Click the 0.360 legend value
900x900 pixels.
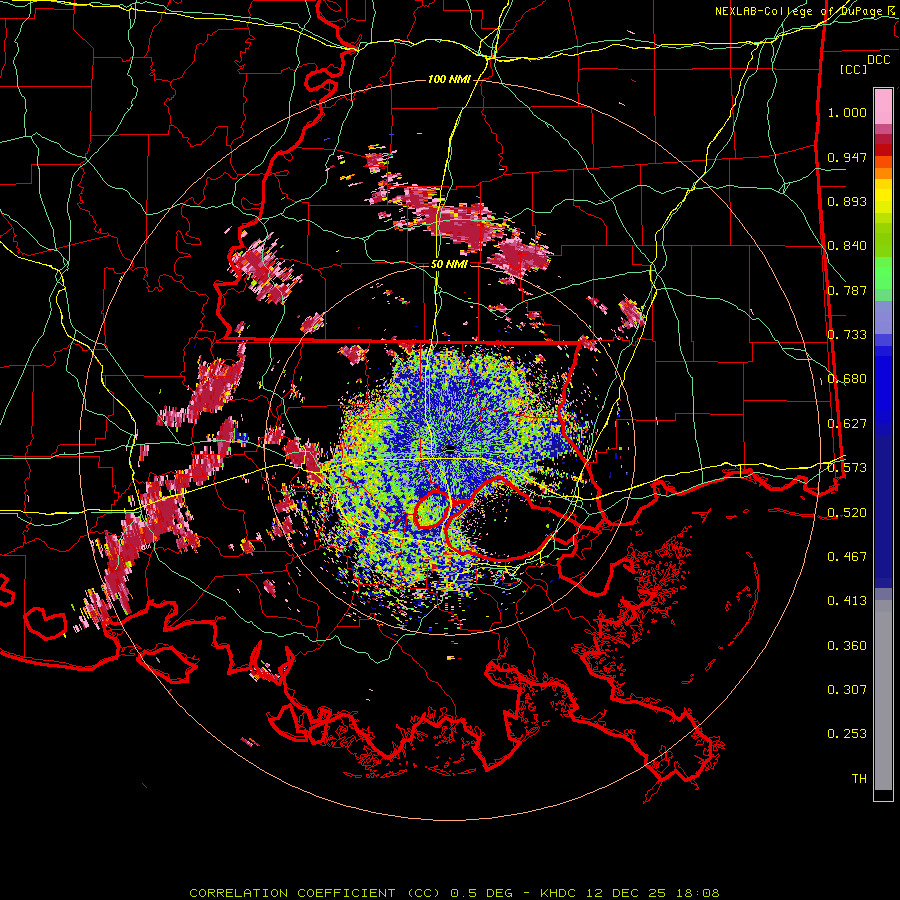847,646
